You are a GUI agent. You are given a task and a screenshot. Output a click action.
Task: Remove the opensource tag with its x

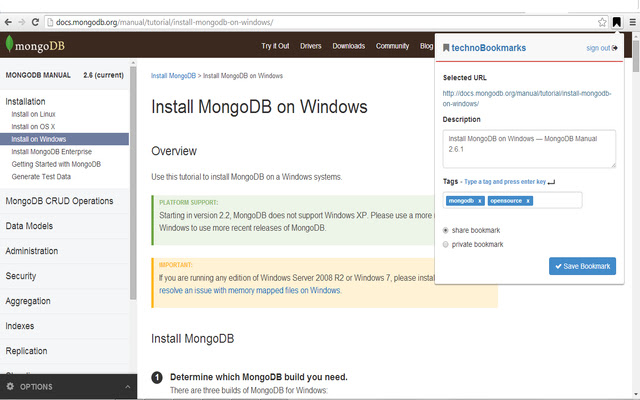528,201
